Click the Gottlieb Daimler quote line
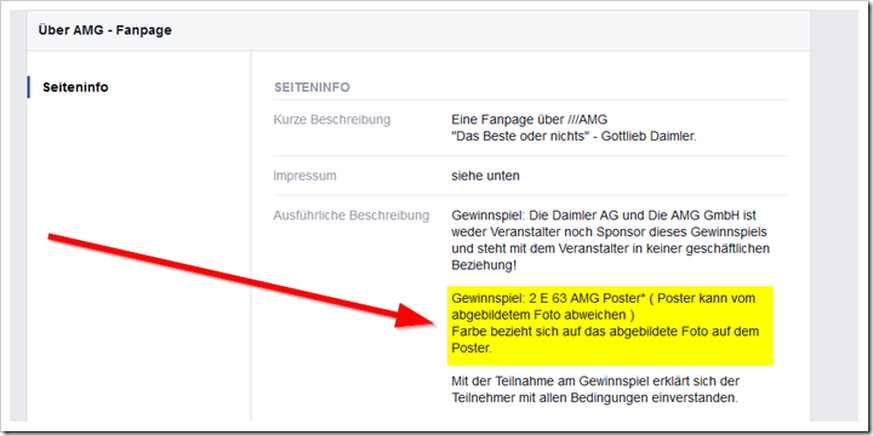Image resolution: width=873 pixels, height=436 pixels. [x=574, y=136]
